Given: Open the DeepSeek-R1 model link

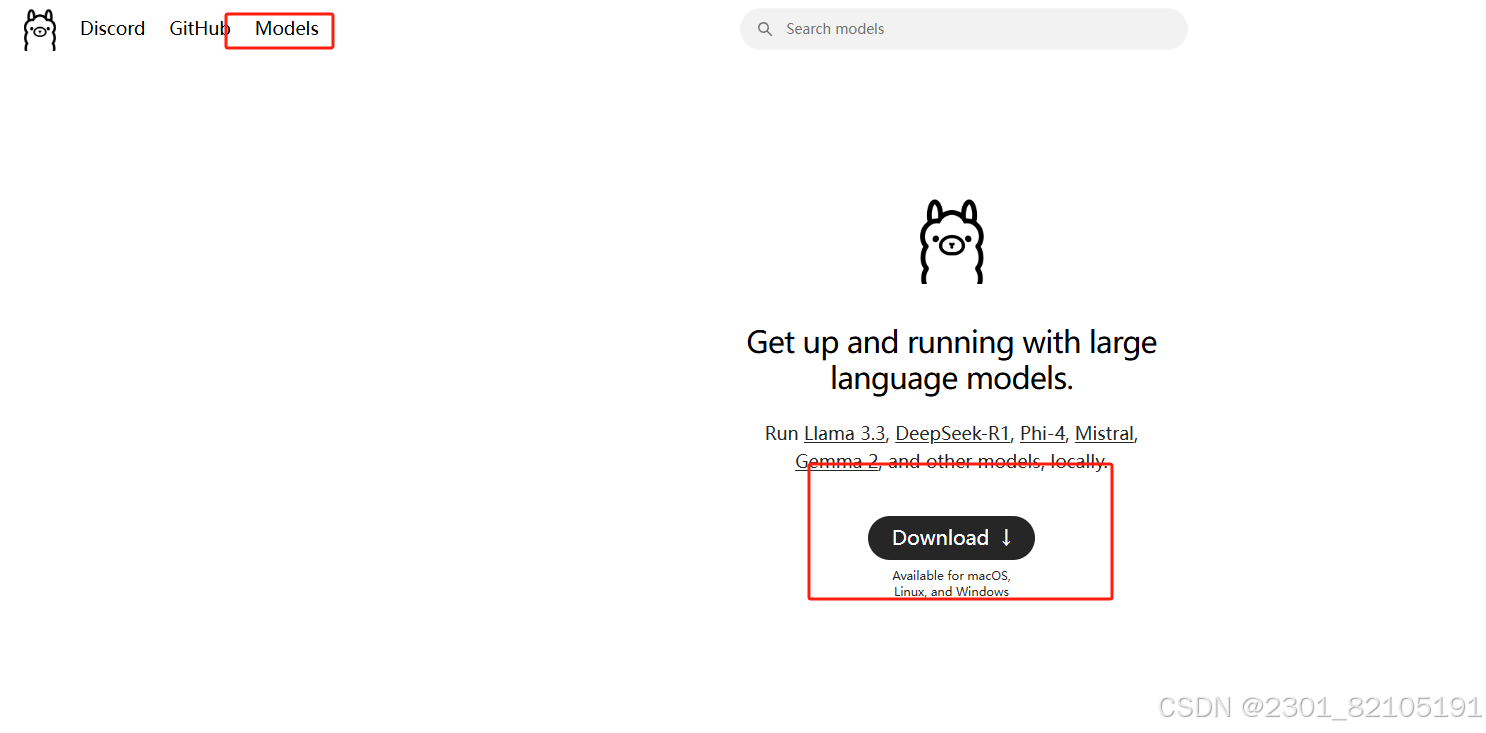Looking at the screenshot, I should click(953, 434).
